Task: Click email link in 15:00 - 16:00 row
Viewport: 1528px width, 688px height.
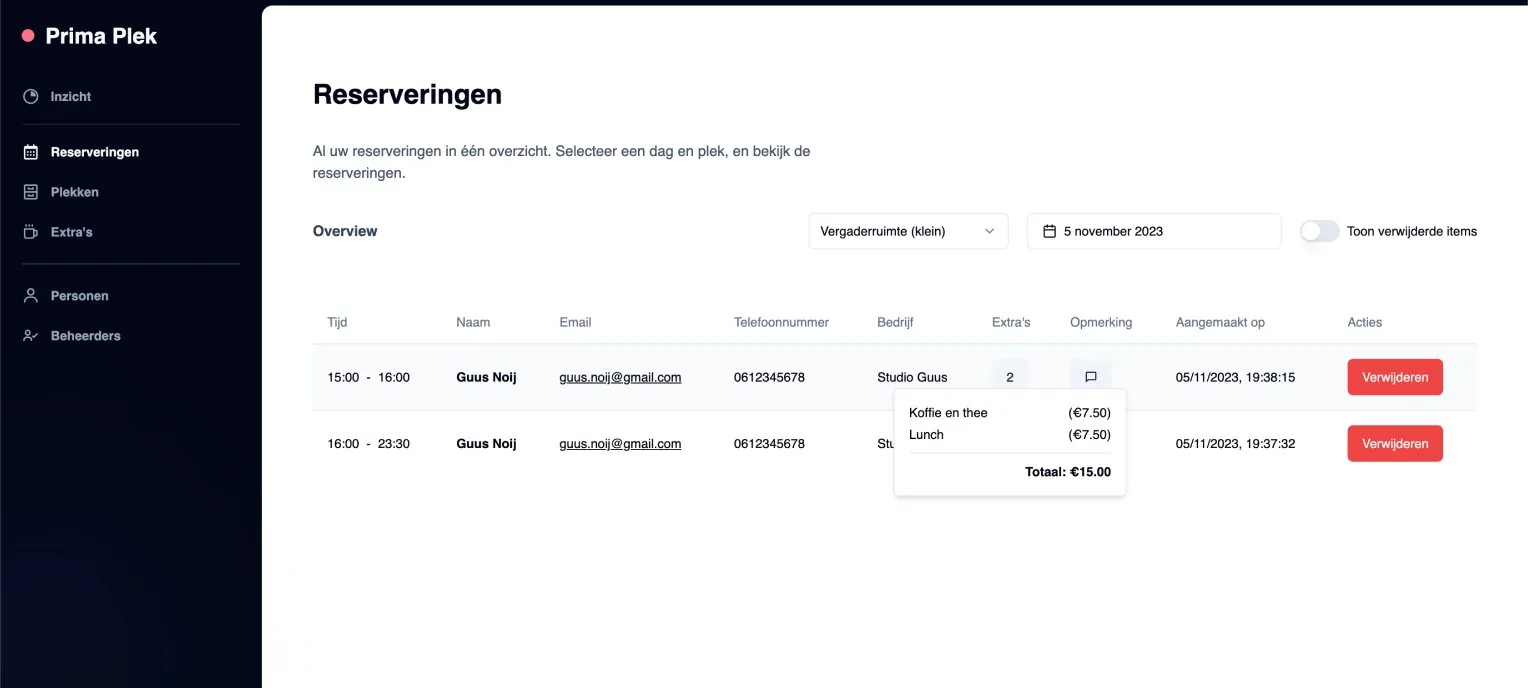Action: [620, 377]
